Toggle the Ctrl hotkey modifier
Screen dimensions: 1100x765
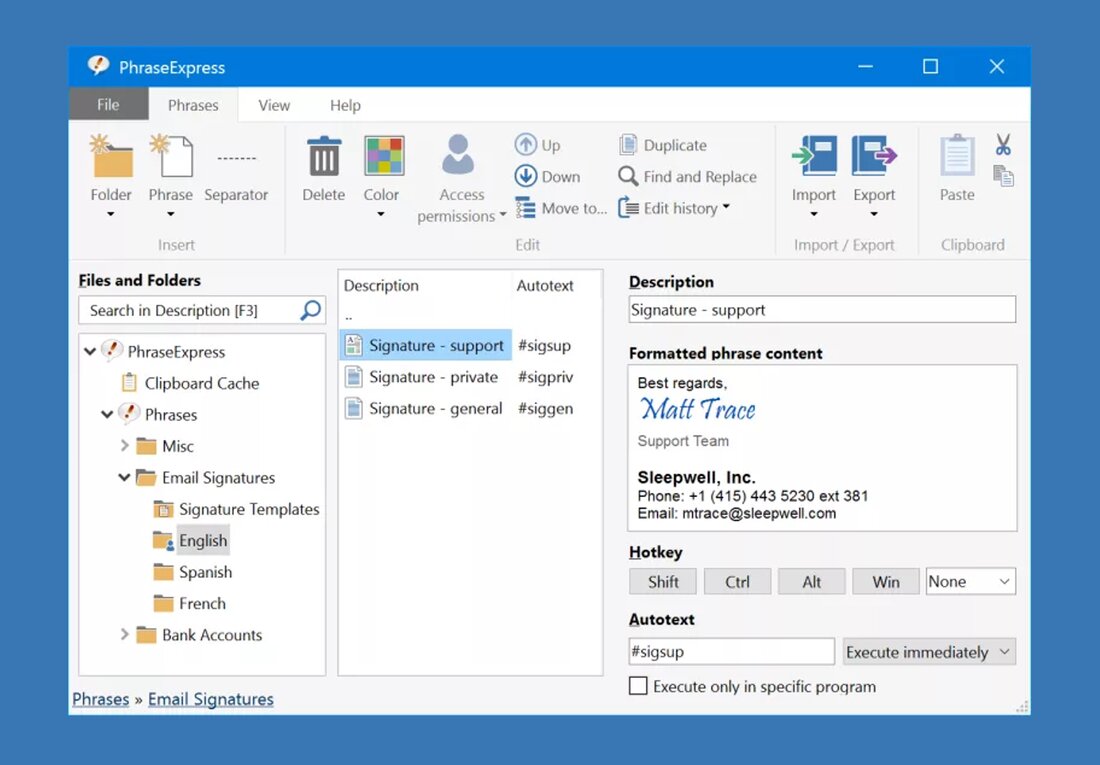(x=737, y=582)
